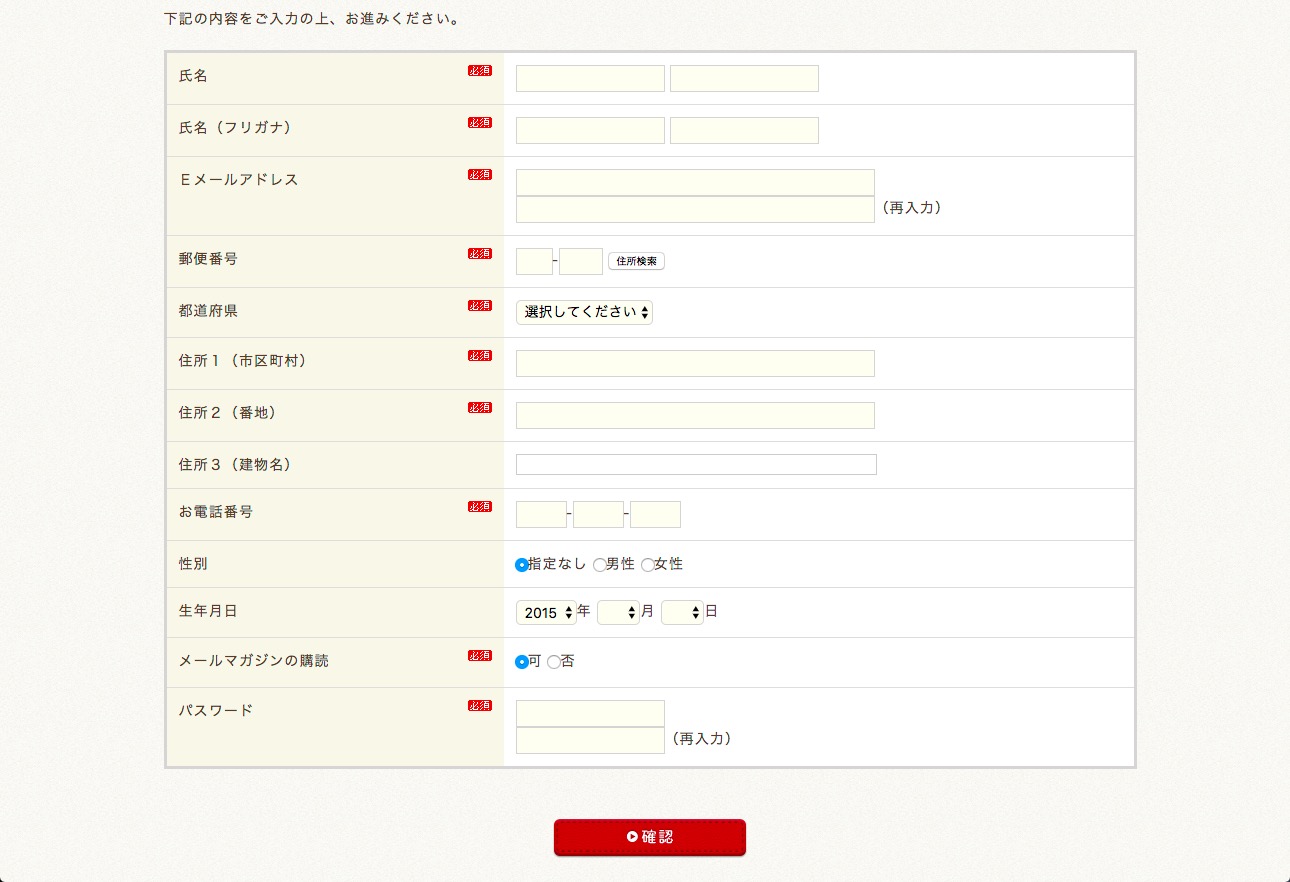Click the first 郵便番号 postal code box

tap(534, 261)
